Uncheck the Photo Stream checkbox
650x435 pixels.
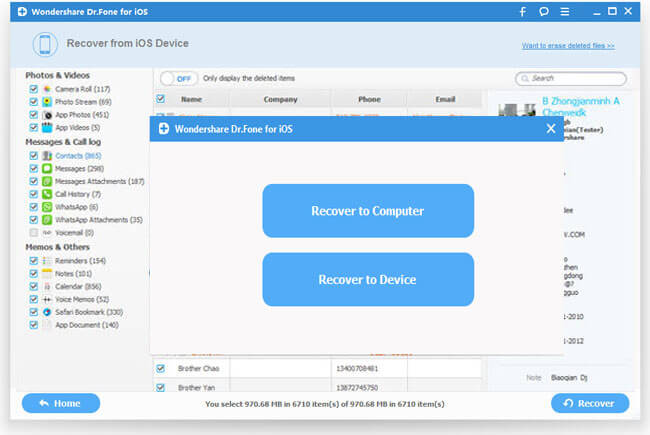point(34,102)
